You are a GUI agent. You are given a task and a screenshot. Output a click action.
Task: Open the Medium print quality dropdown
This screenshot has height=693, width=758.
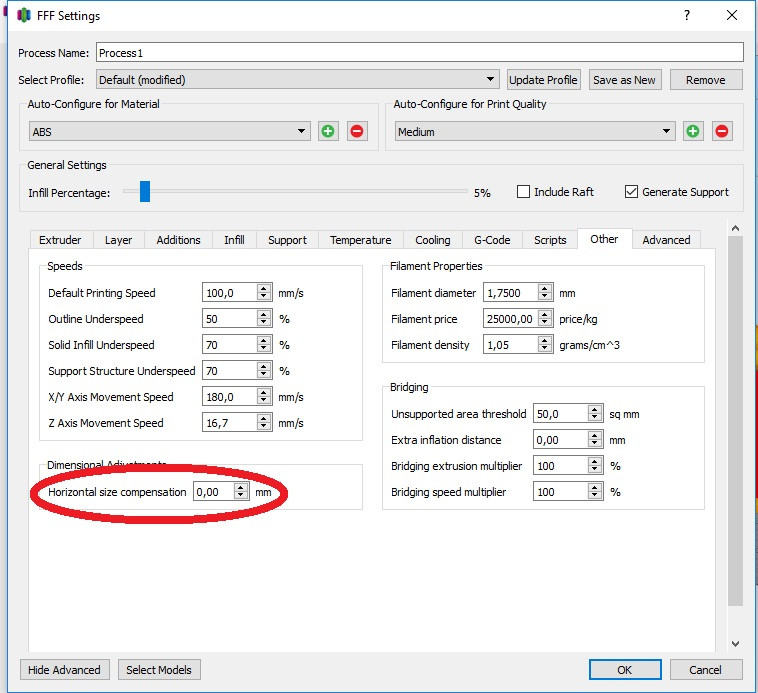(x=535, y=131)
